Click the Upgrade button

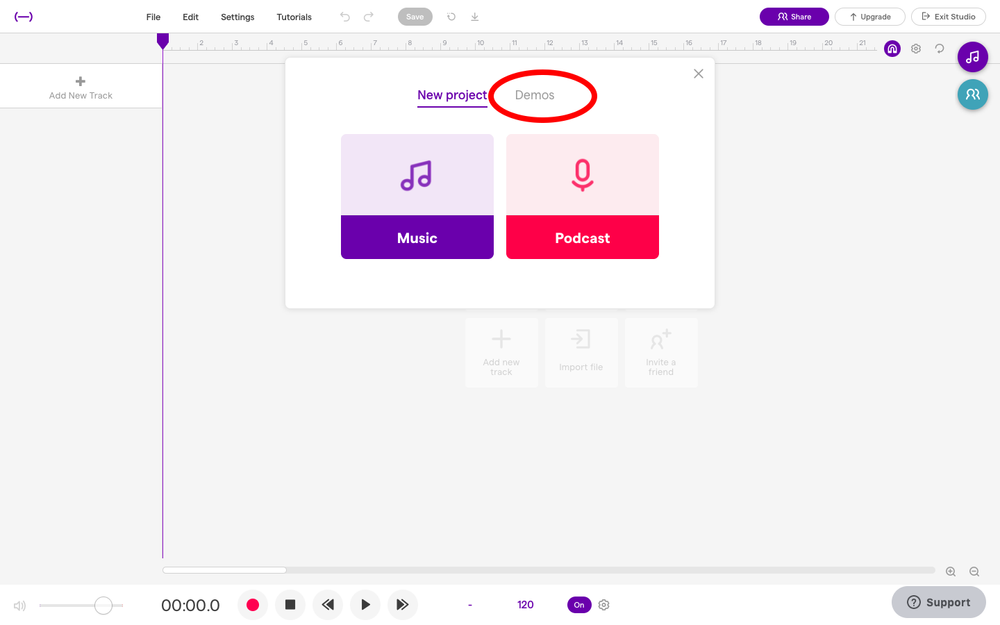pos(870,16)
